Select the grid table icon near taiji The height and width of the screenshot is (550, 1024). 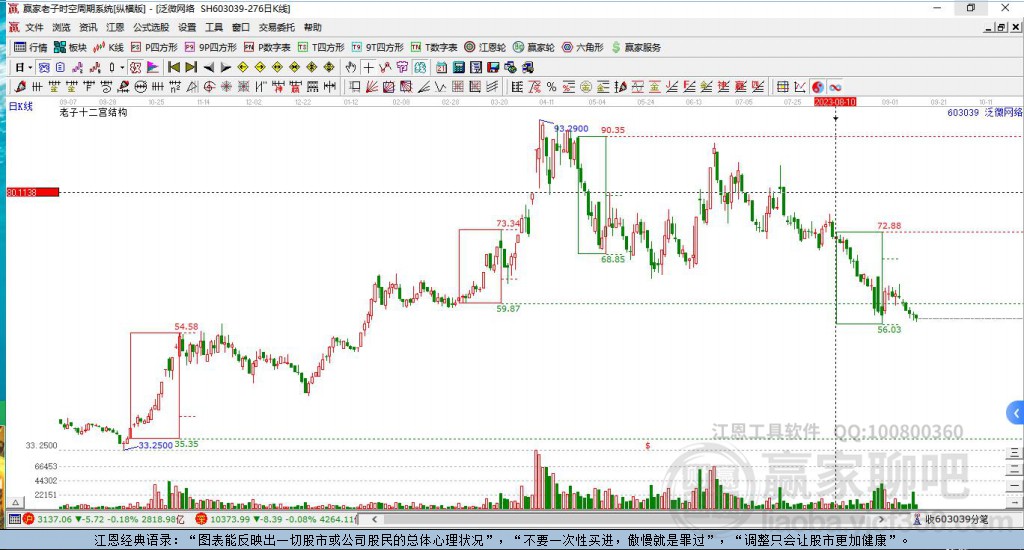pyautogui.click(x=782, y=86)
